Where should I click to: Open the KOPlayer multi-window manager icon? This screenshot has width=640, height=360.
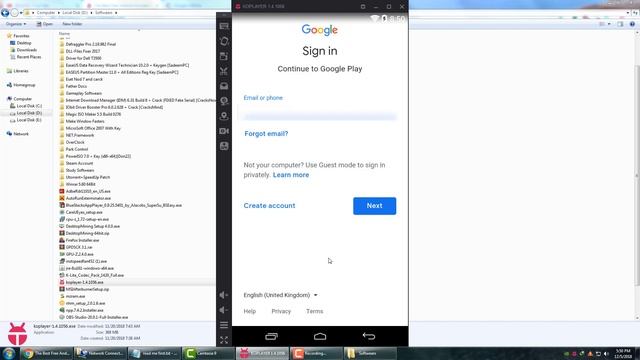point(224,56)
